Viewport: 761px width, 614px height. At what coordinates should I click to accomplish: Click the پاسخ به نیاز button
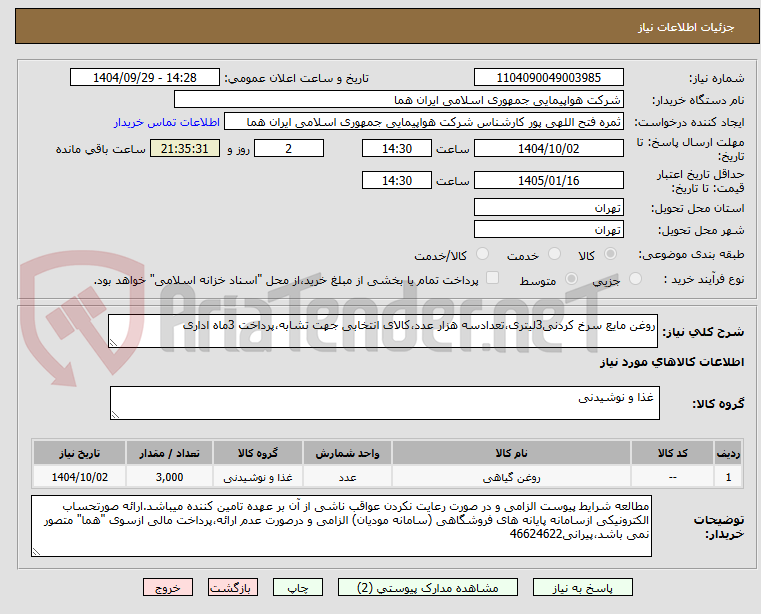[582, 587]
